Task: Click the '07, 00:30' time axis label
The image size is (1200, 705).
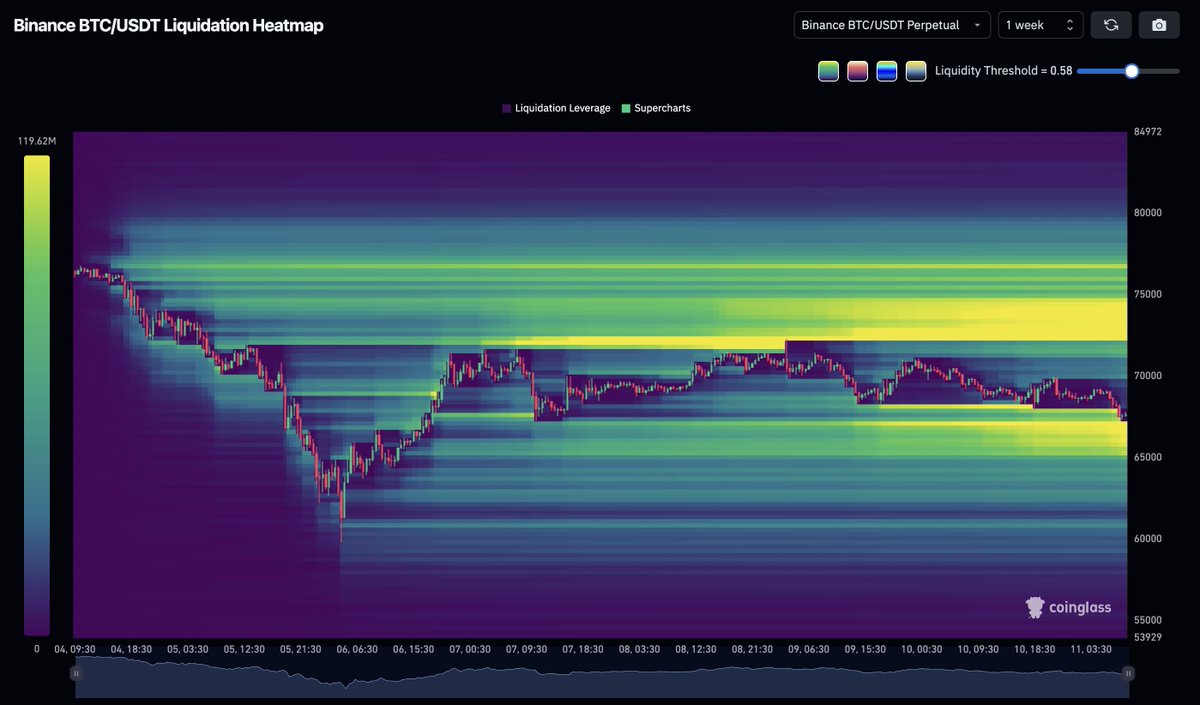Action: (470, 649)
